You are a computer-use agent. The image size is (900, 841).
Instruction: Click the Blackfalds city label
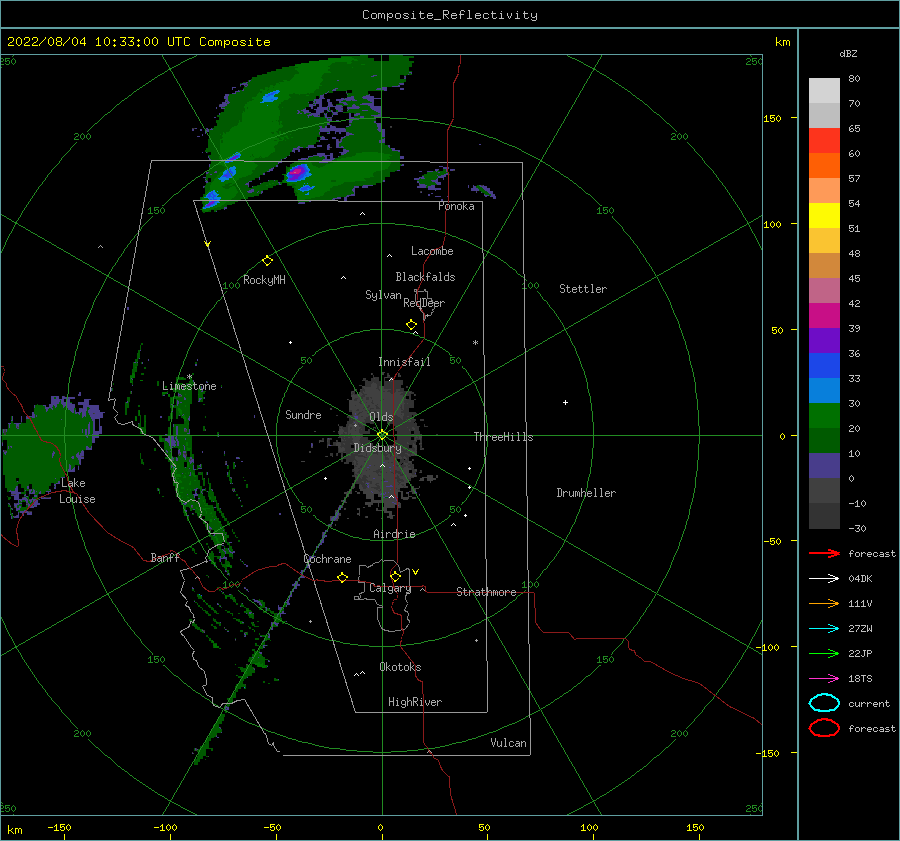coord(425,277)
